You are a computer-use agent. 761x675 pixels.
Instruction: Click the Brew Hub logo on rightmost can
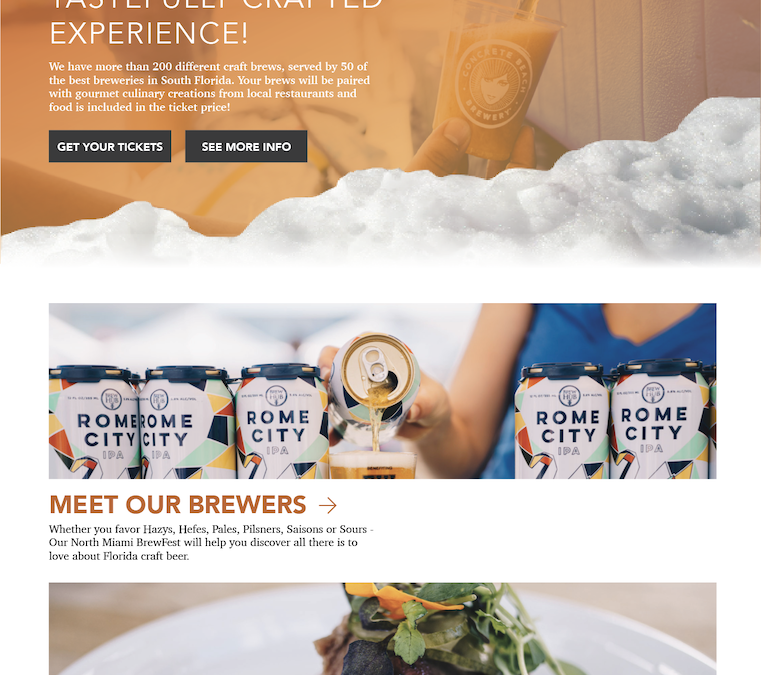[653, 392]
